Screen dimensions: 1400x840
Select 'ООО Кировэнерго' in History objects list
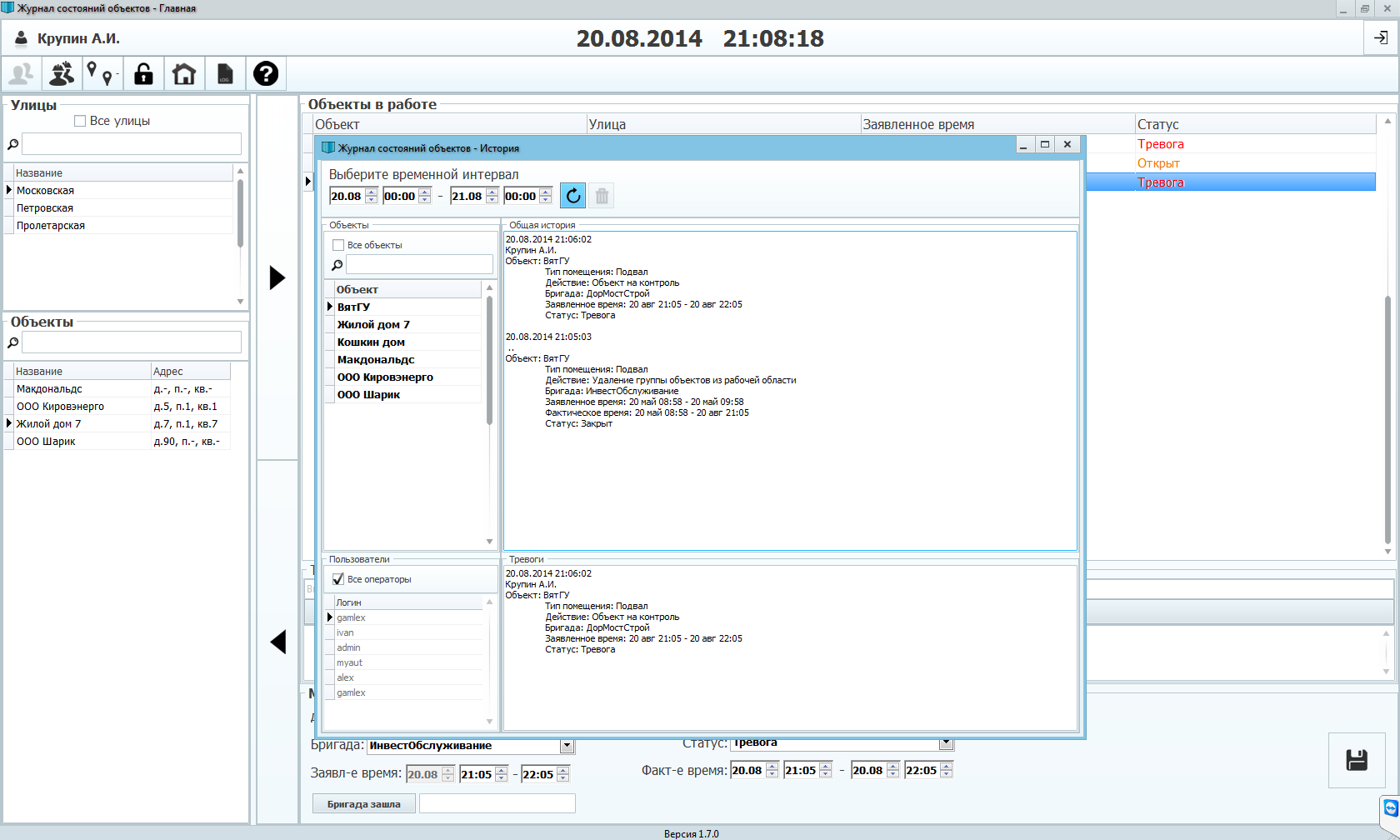[407, 377]
